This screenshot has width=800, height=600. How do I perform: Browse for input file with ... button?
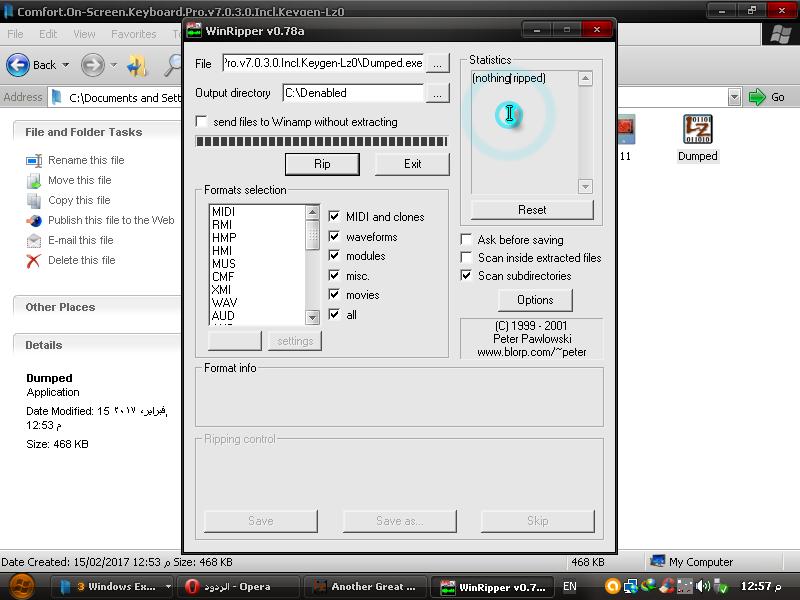coord(437,63)
